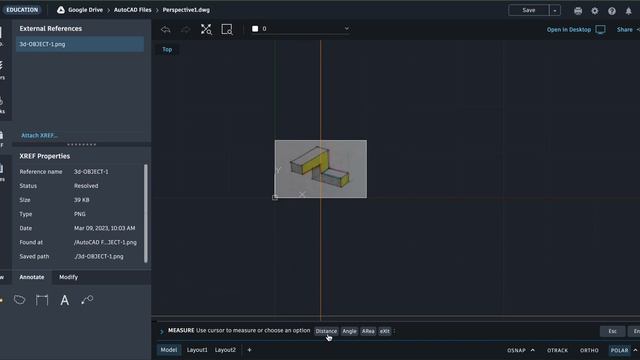This screenshot has height=360, width=640.
Task: Choose the eXit measure option
Action: (384, 331)
